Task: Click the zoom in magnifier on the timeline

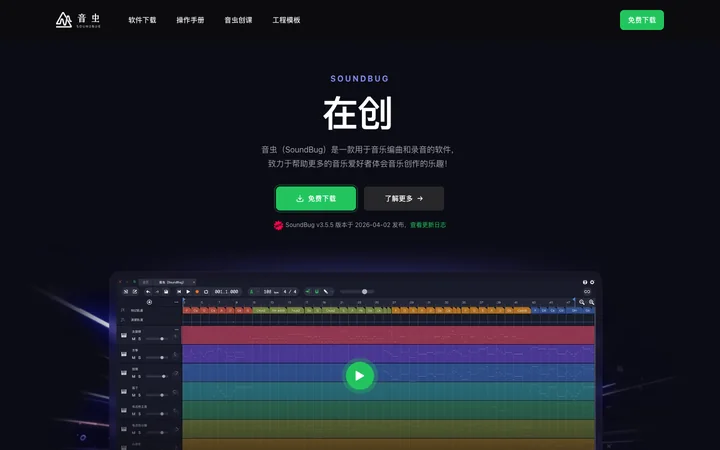Action: point(591,302)
